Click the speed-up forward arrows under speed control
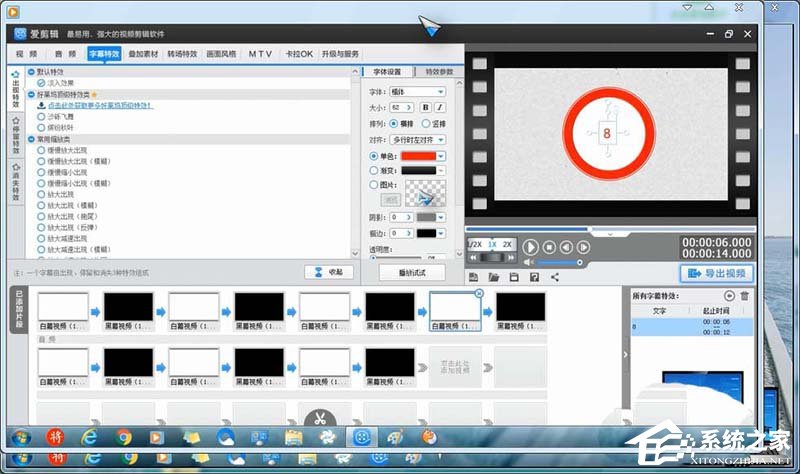Screen dimensions: 800x474 tap(511, 258)
